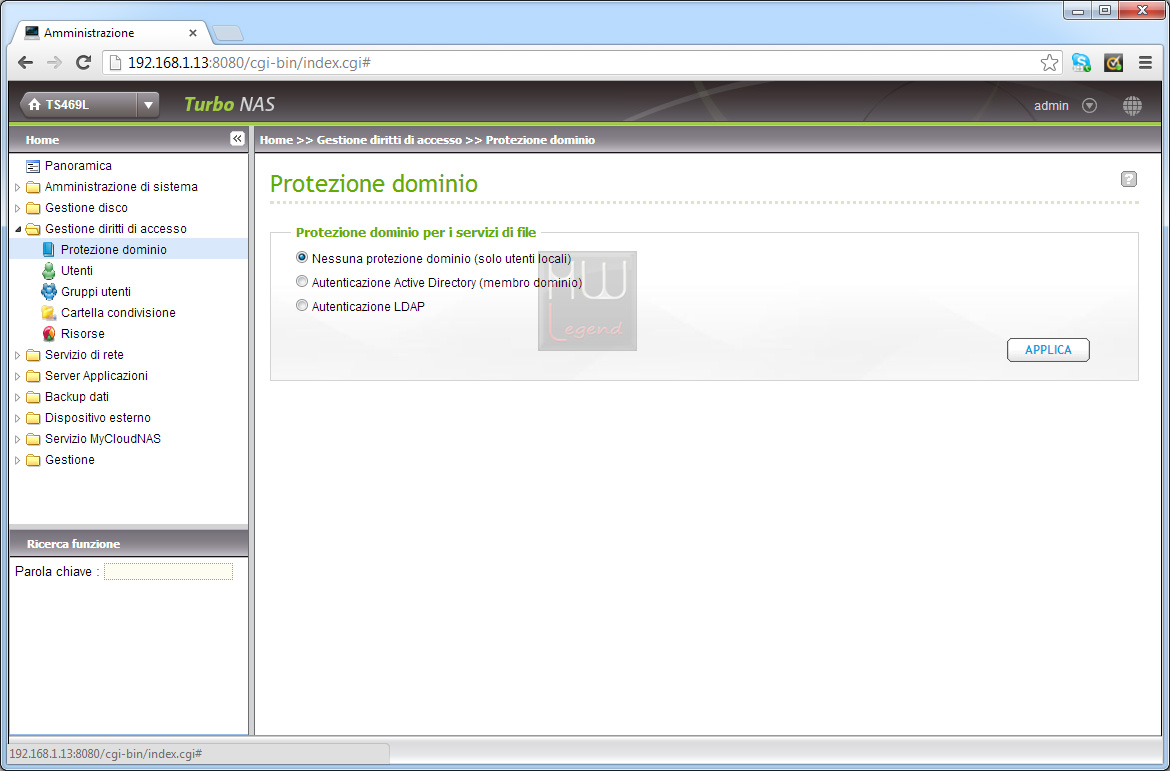Click the Gruppi utenti group icon
The height and width of the screenshot is (771, 1170).
point(49,292)
